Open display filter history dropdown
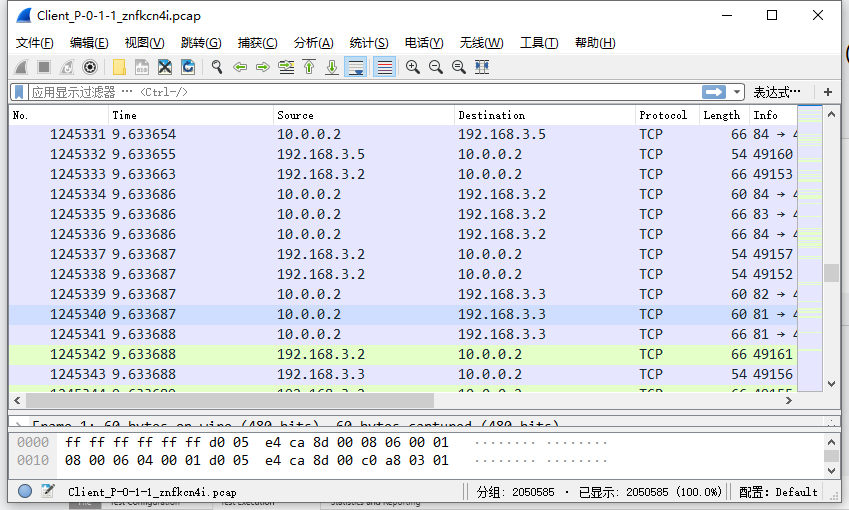 (x=736, y=92)
